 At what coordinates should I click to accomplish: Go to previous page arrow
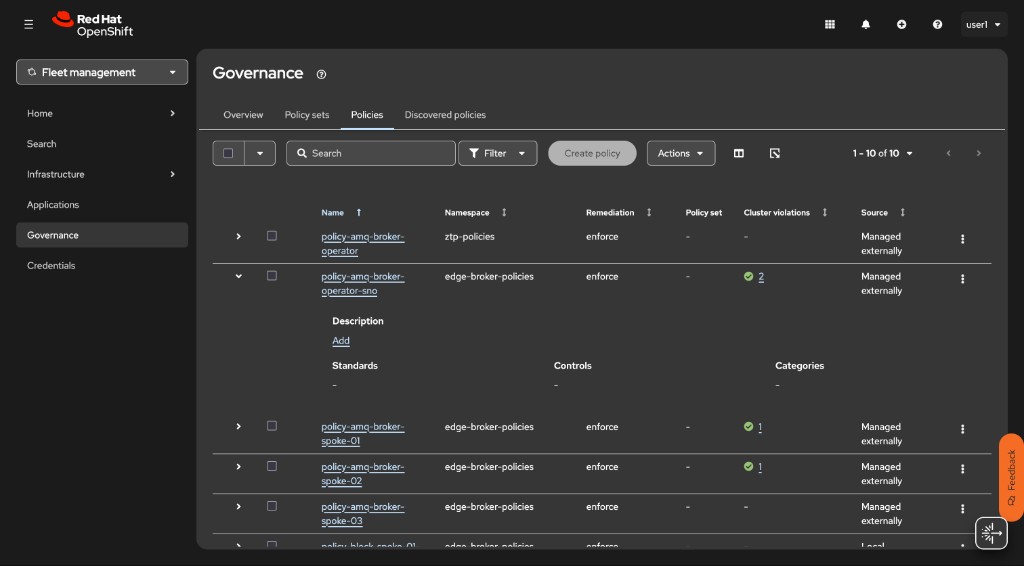948,153
